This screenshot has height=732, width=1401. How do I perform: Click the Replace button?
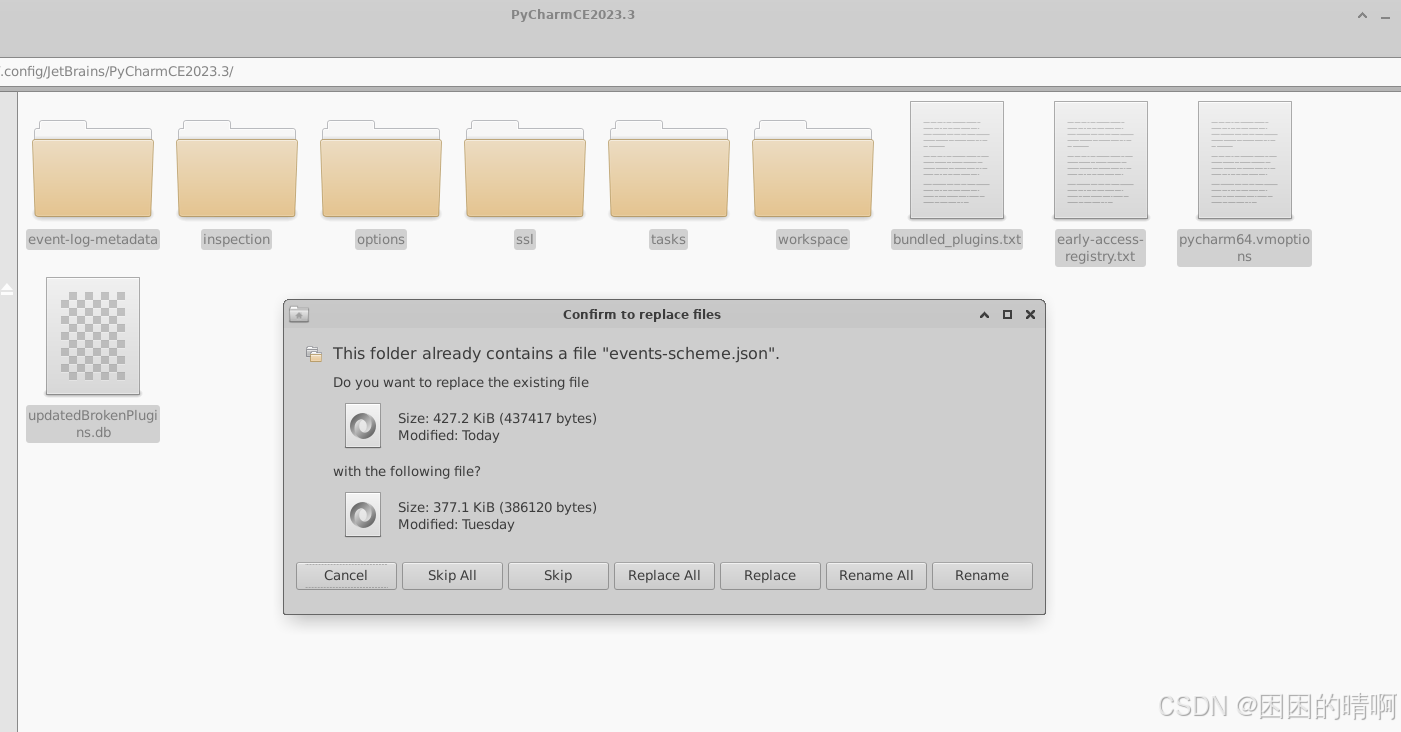770,575
